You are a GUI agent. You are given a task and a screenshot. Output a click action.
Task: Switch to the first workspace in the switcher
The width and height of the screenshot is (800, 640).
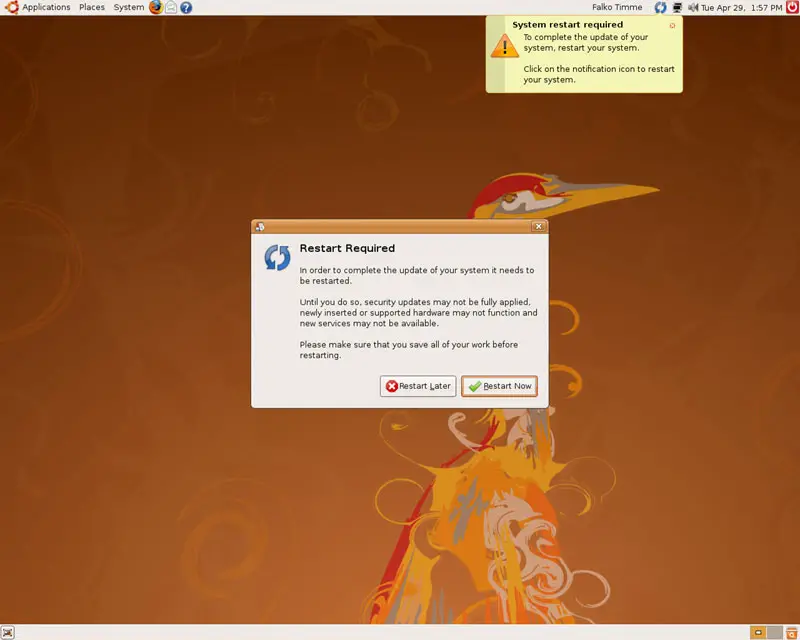click(x=758, y=632)
